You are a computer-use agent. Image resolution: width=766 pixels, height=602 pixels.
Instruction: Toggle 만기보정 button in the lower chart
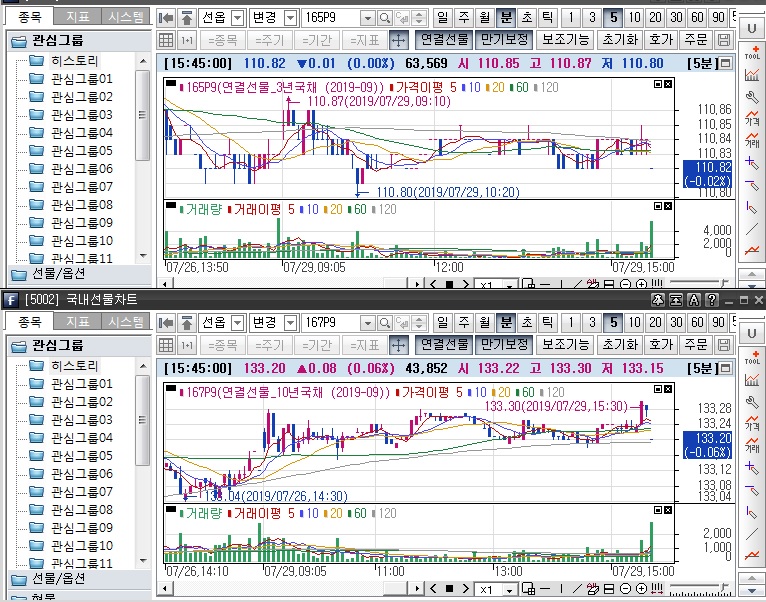coord(502,345)
